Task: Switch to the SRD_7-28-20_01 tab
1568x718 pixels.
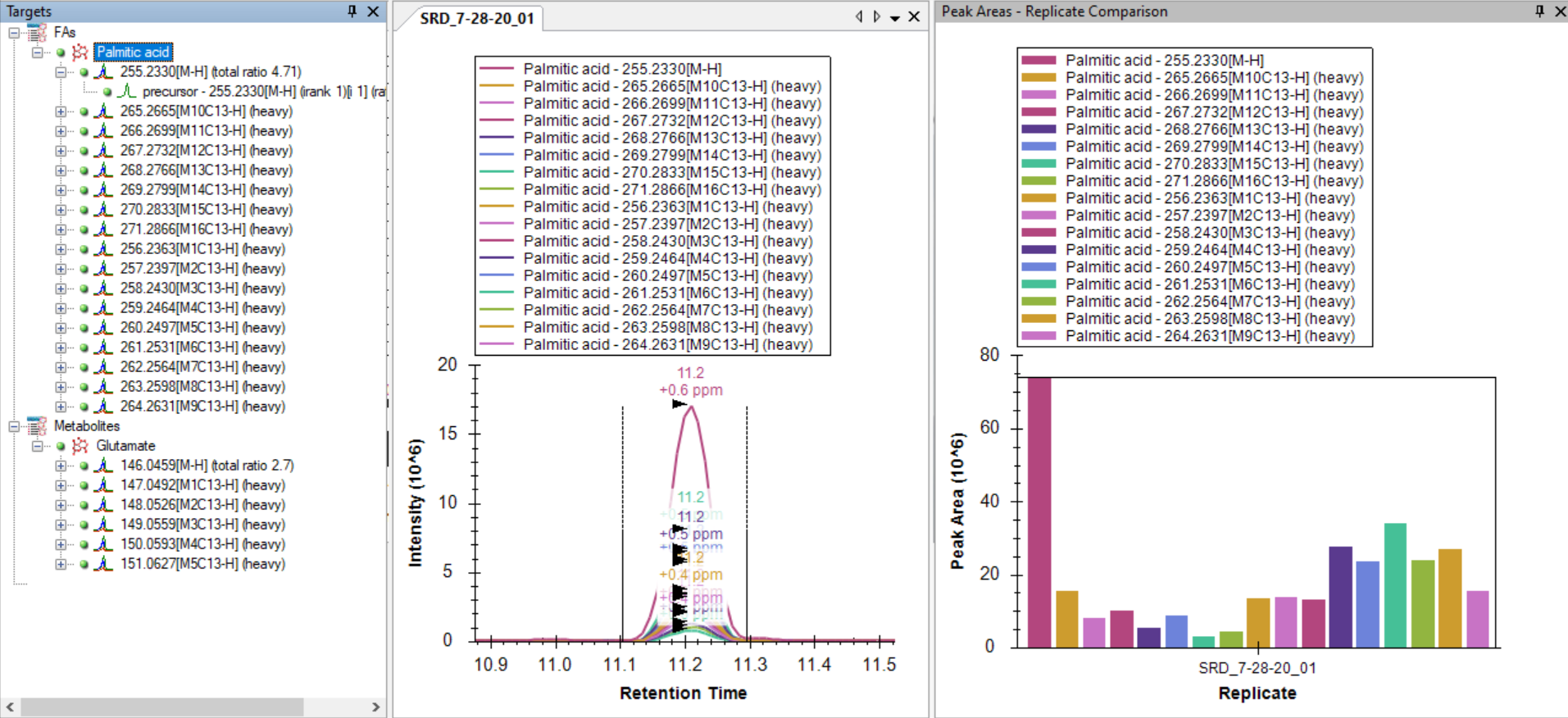Action: click(476, 18)
